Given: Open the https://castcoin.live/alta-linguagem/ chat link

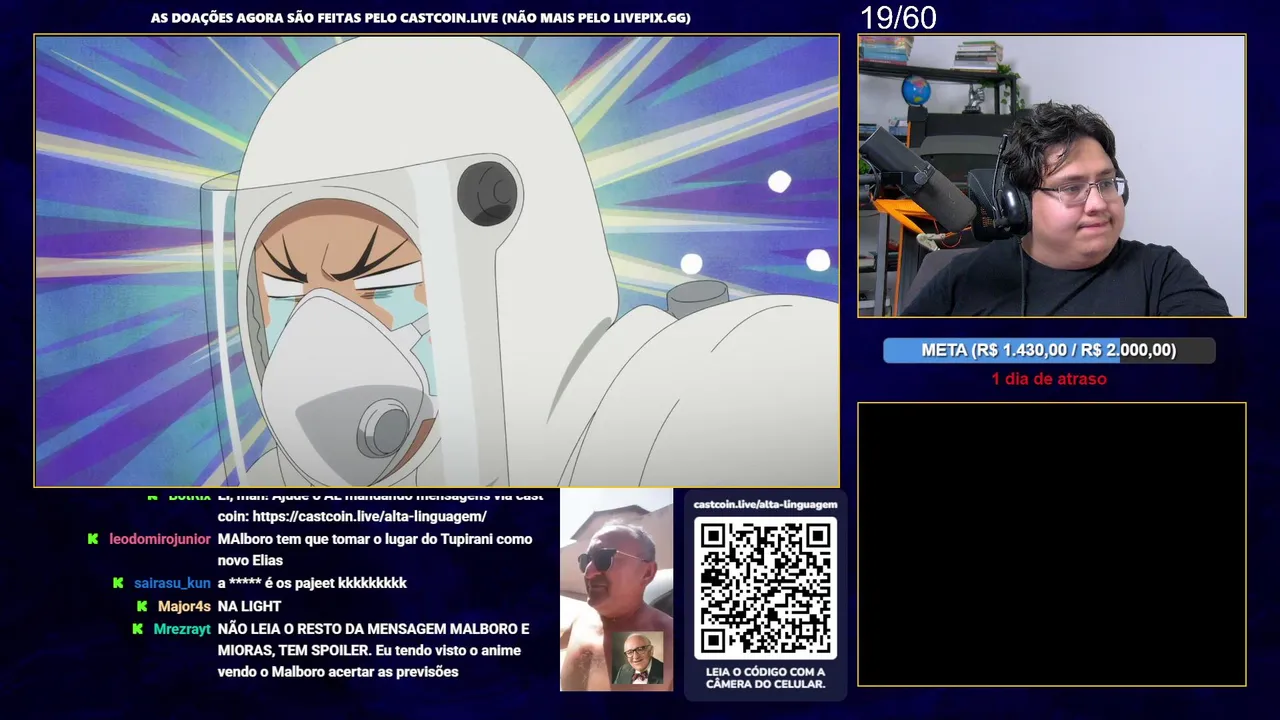Looking at the screenshot, I should (x=369, y=516).
